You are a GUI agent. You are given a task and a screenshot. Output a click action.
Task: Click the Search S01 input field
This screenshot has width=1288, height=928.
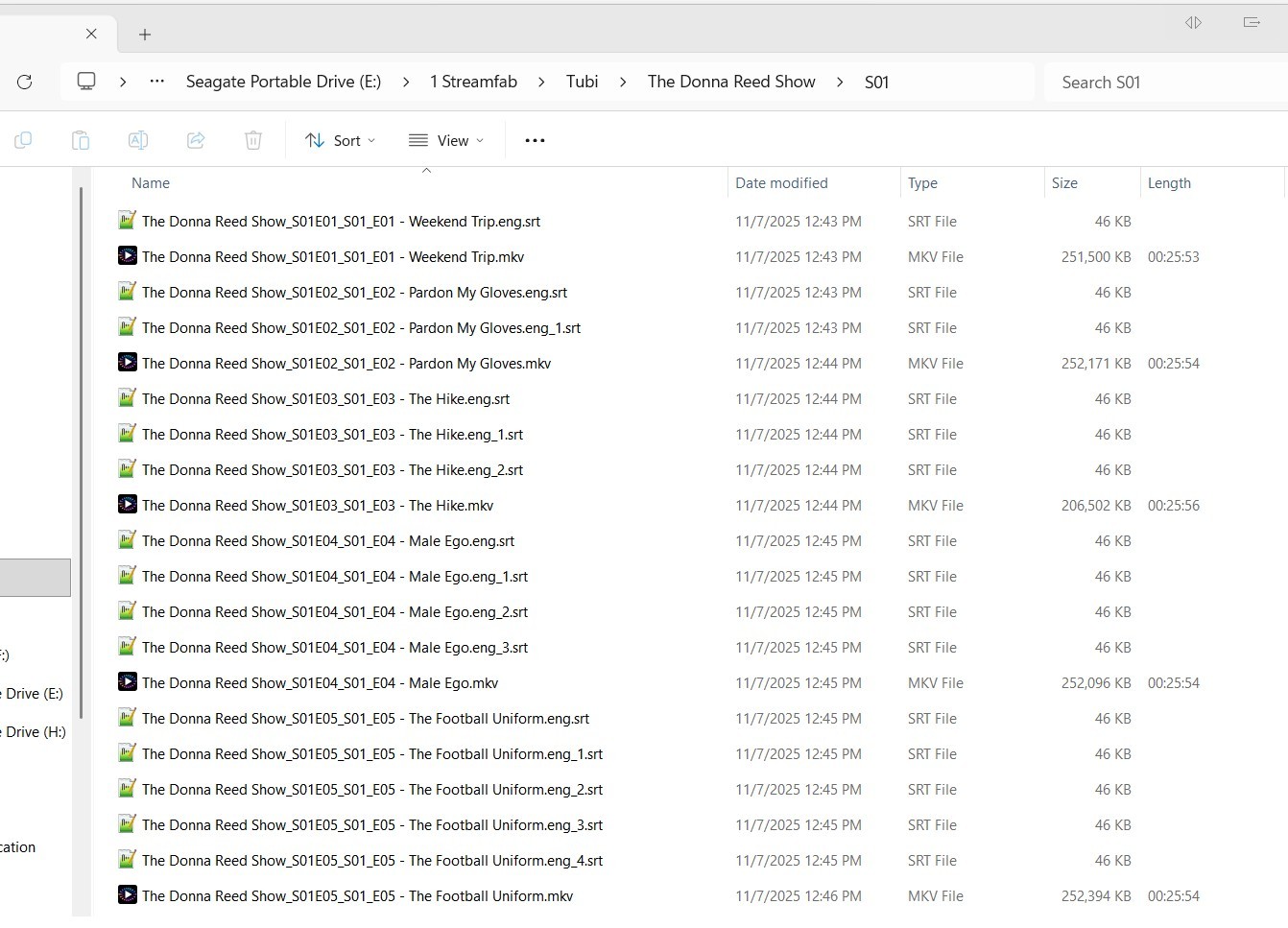click(x=1161, y=83)
